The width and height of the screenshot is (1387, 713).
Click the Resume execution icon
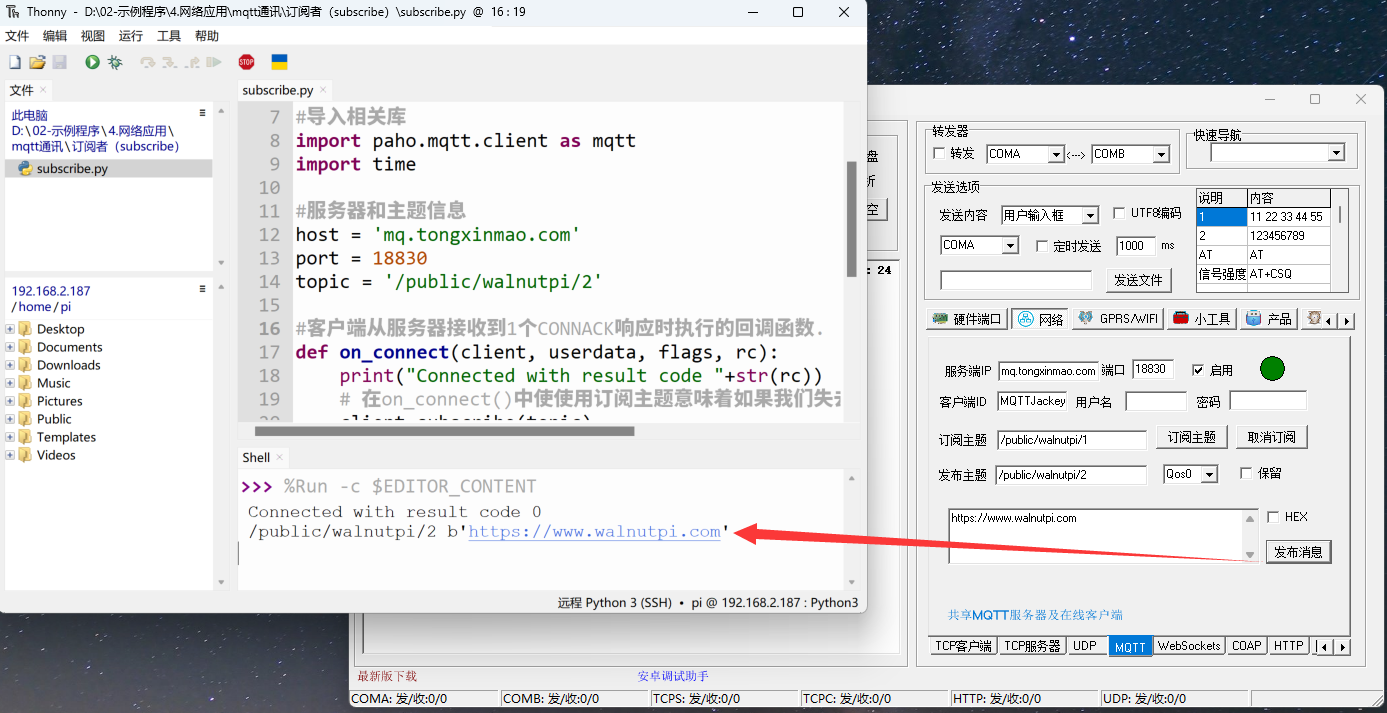pyautogui.click(x=213, y=62)
